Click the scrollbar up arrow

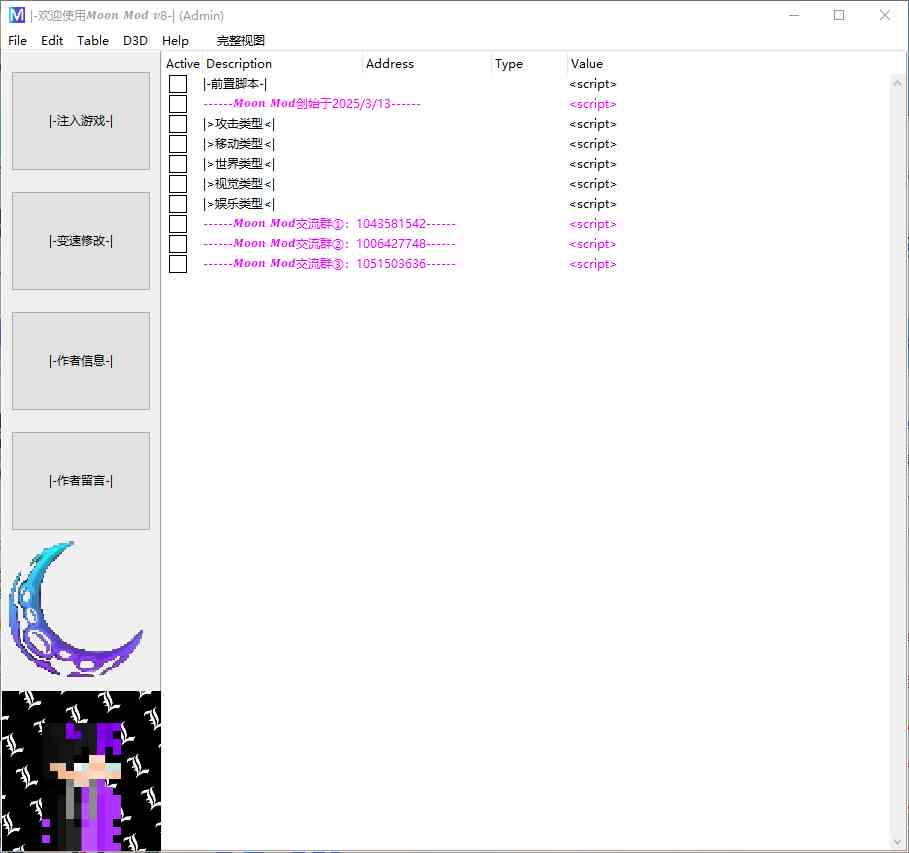click(897, 84)
